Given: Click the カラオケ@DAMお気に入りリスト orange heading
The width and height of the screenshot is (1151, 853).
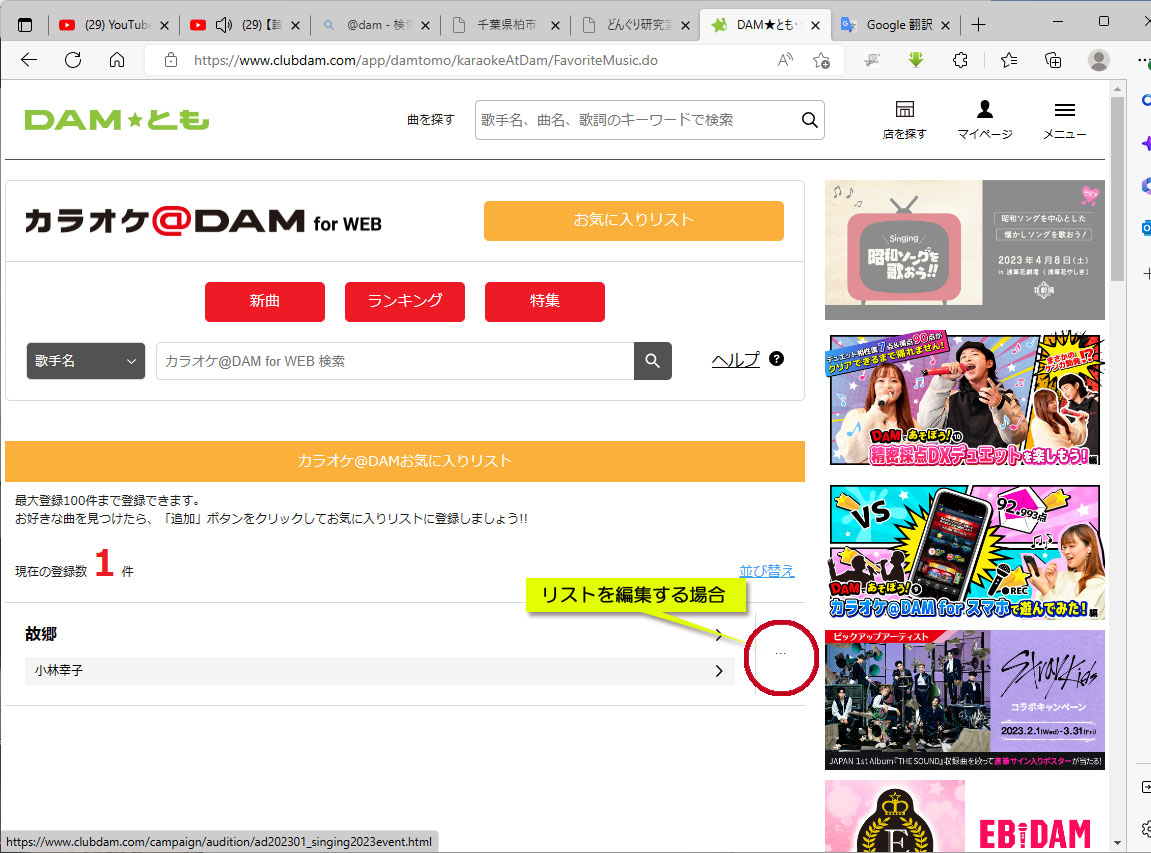Looking at the screenshot, I should point(405,461).
